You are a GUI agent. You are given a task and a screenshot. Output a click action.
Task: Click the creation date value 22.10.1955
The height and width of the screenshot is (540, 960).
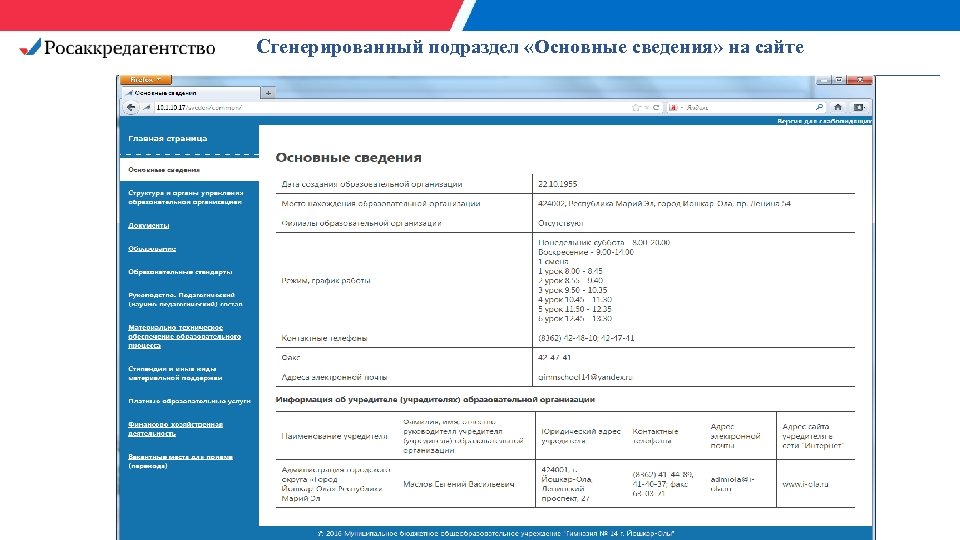(x=557, y=184)
